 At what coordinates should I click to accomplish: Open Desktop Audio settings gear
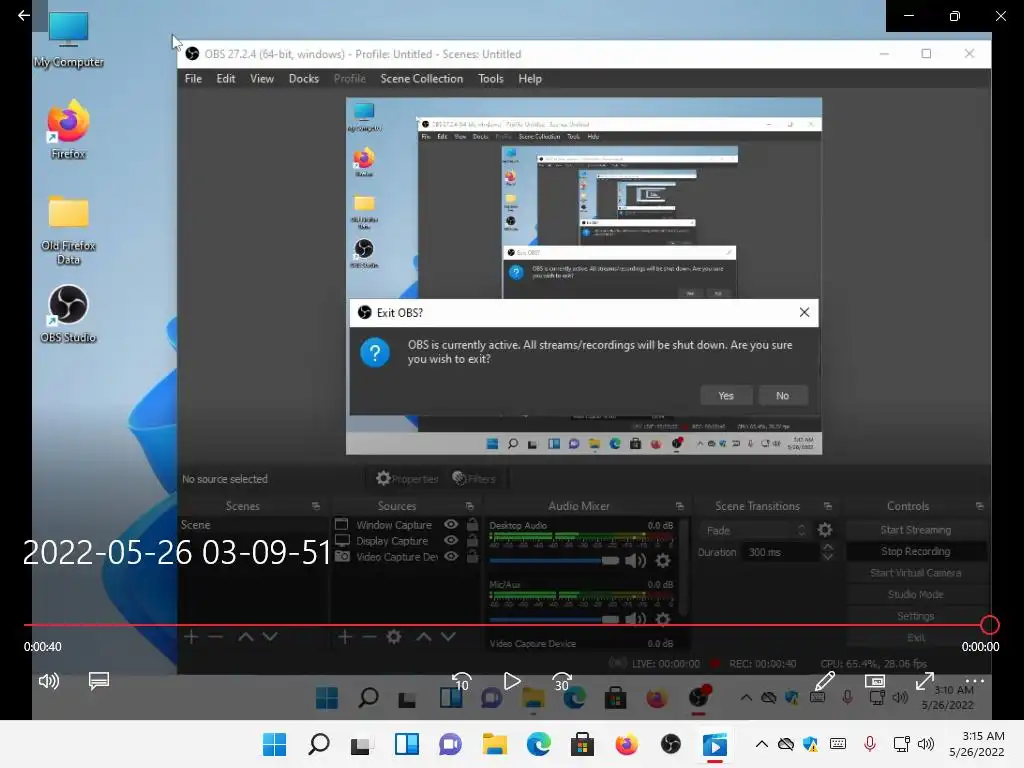[663, 560]
